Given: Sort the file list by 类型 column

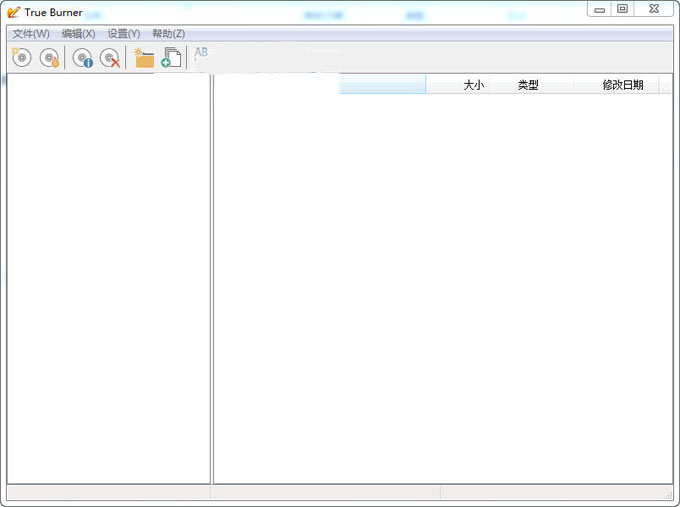Looking at the screenshot, I should [528, 85].
